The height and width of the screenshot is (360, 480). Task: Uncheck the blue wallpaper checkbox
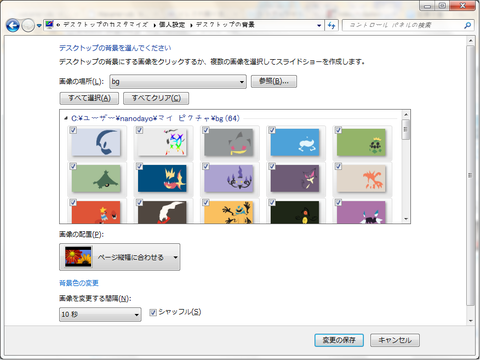pos(272,130)
